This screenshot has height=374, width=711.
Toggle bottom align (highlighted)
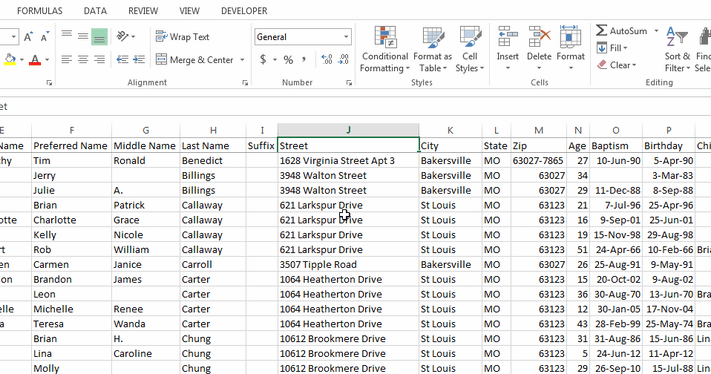(x=99, y=36)
